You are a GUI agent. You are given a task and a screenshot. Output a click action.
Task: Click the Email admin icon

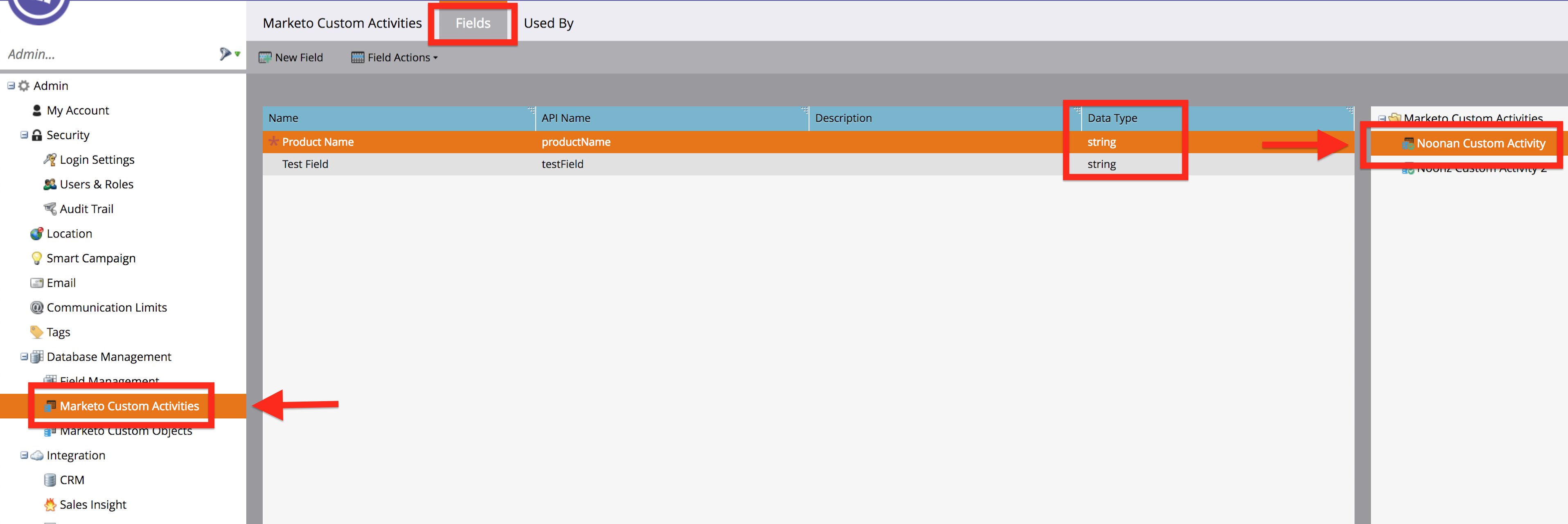coord(36,283)
